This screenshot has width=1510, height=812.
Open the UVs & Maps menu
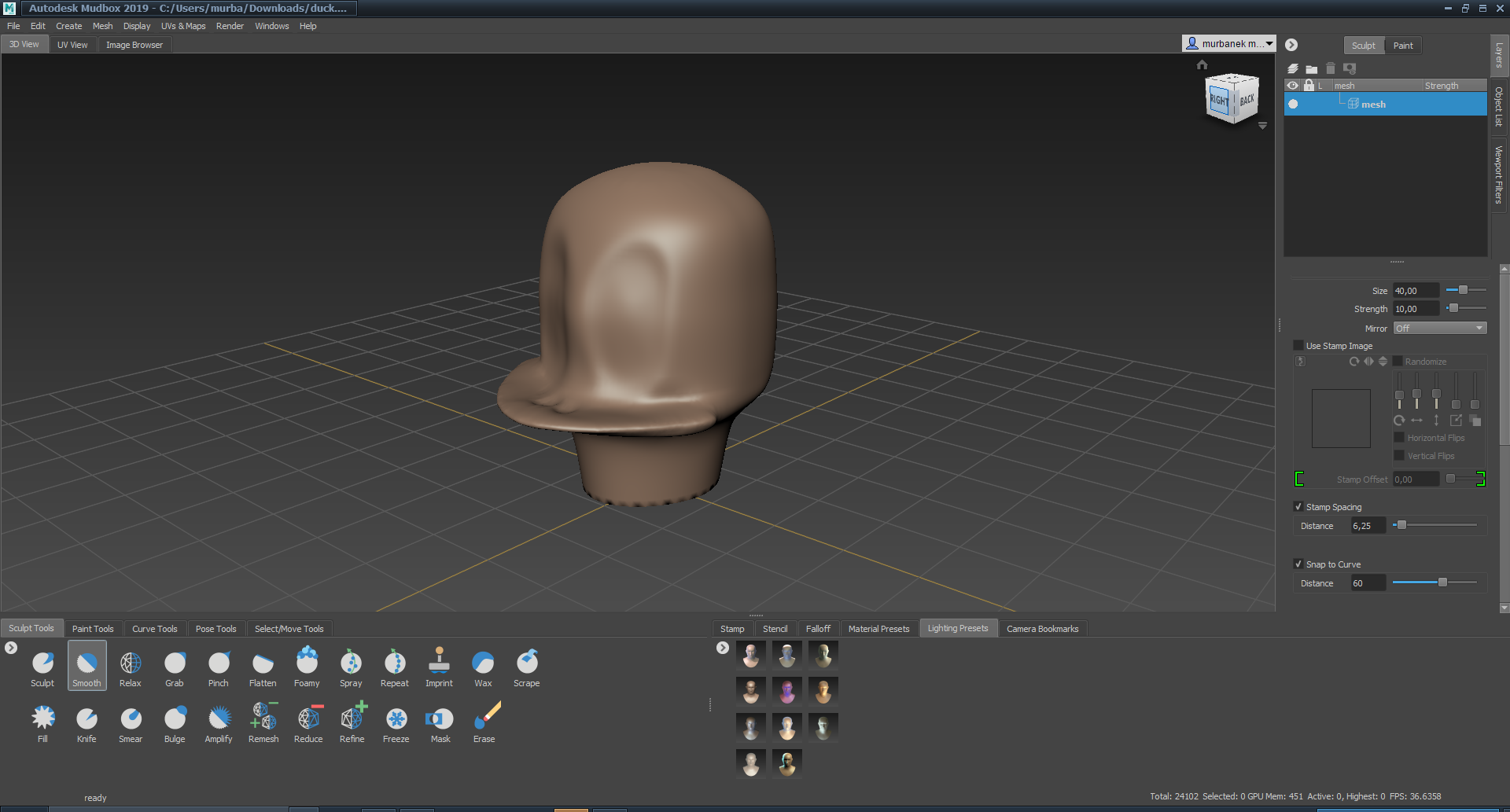(x=183, y=26)
